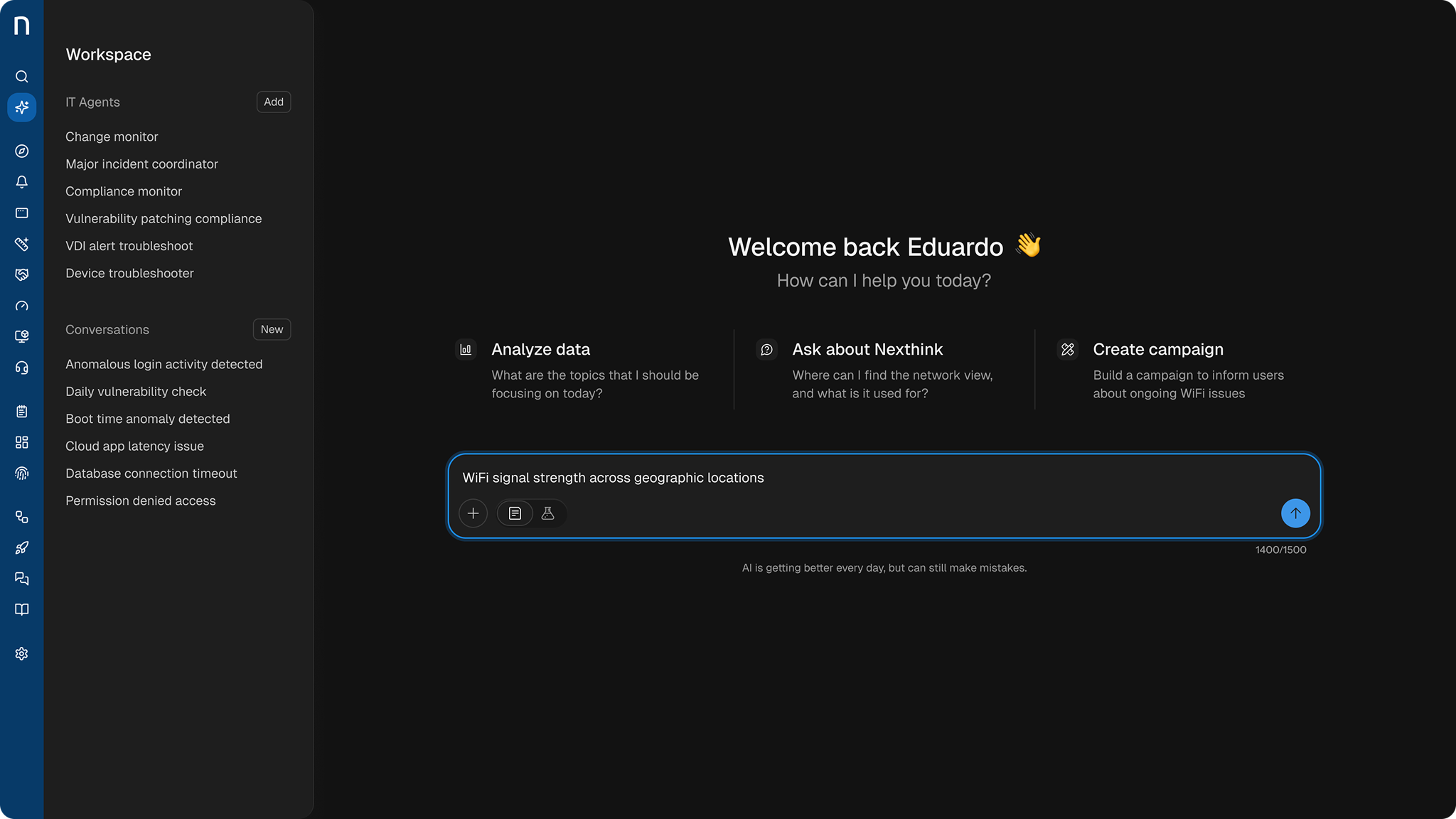Send the prompt with arrow button
1456x819 pixels.
[1295, 513]
